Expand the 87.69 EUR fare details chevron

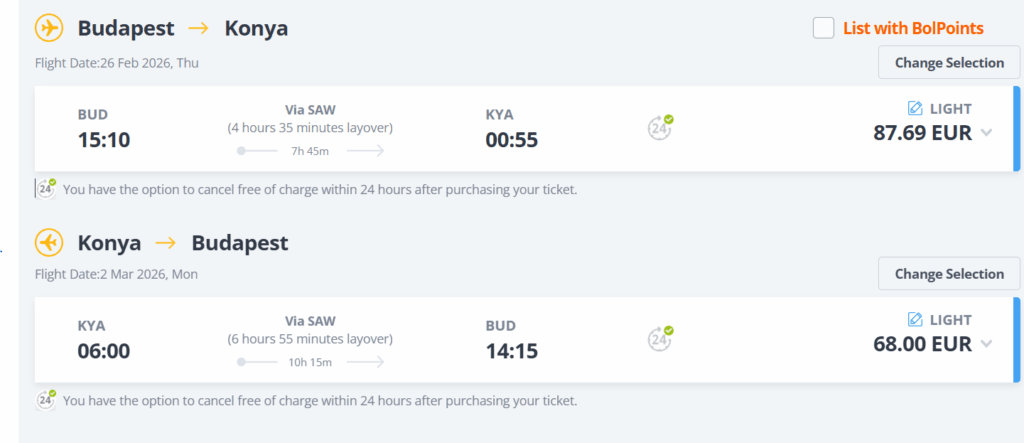click(987, 133)
